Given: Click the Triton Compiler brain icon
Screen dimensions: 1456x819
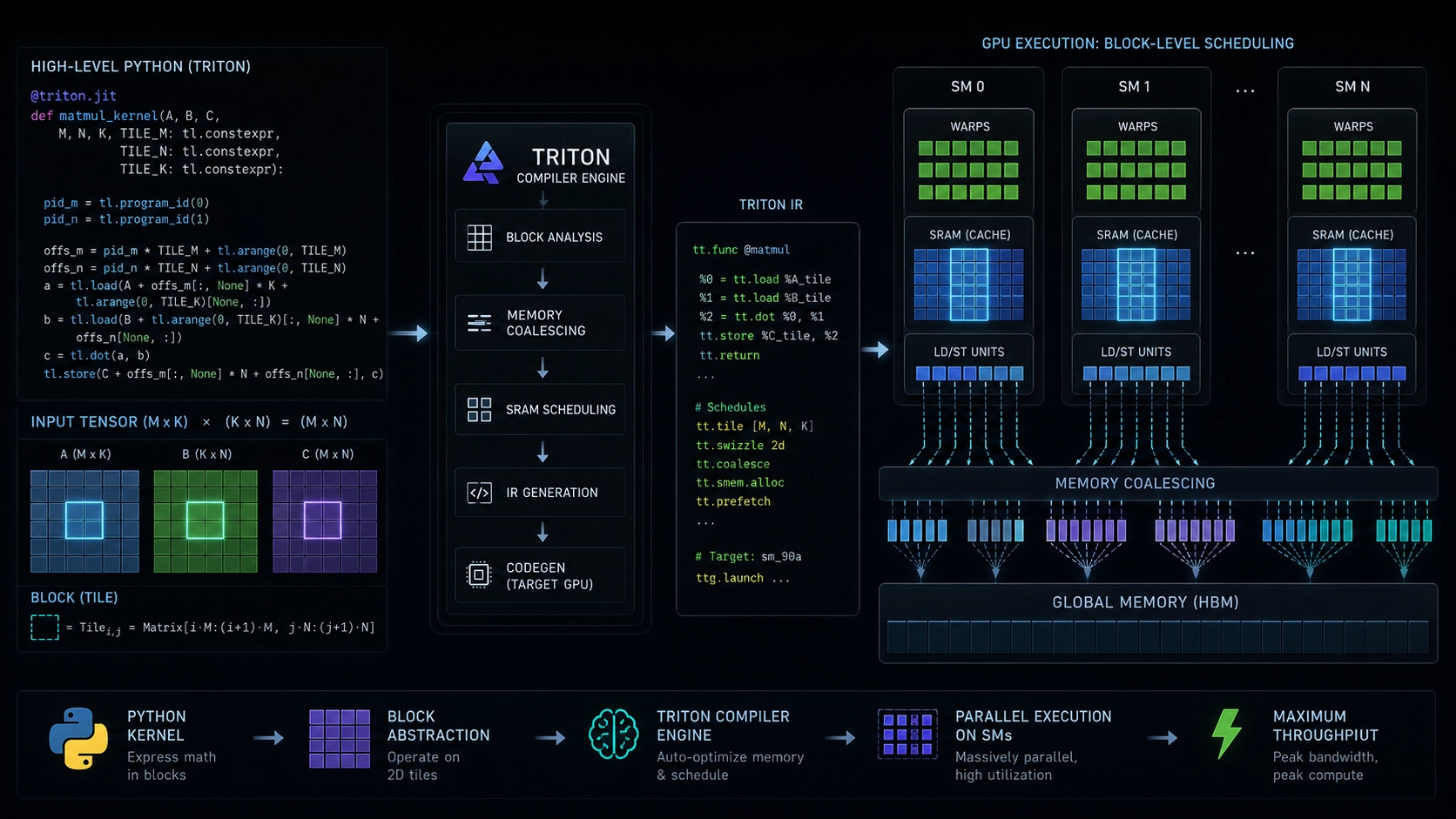Looking at the screenshot, I should pyautogui.click(x=614, y=734).
